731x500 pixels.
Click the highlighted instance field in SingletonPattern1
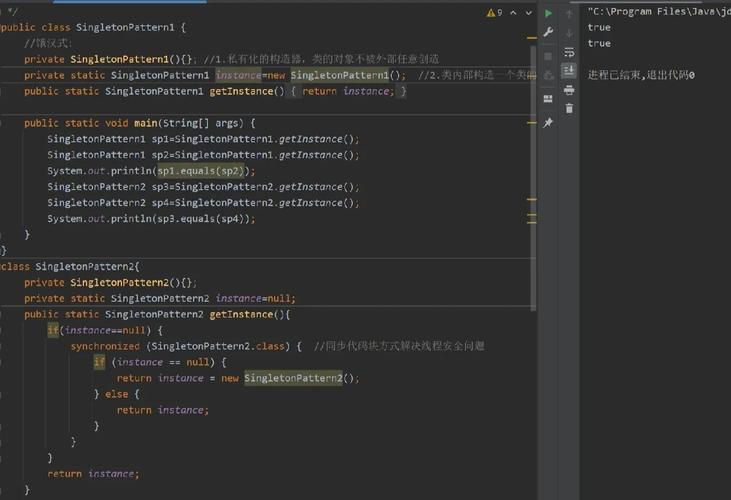[x=238, y=75]
